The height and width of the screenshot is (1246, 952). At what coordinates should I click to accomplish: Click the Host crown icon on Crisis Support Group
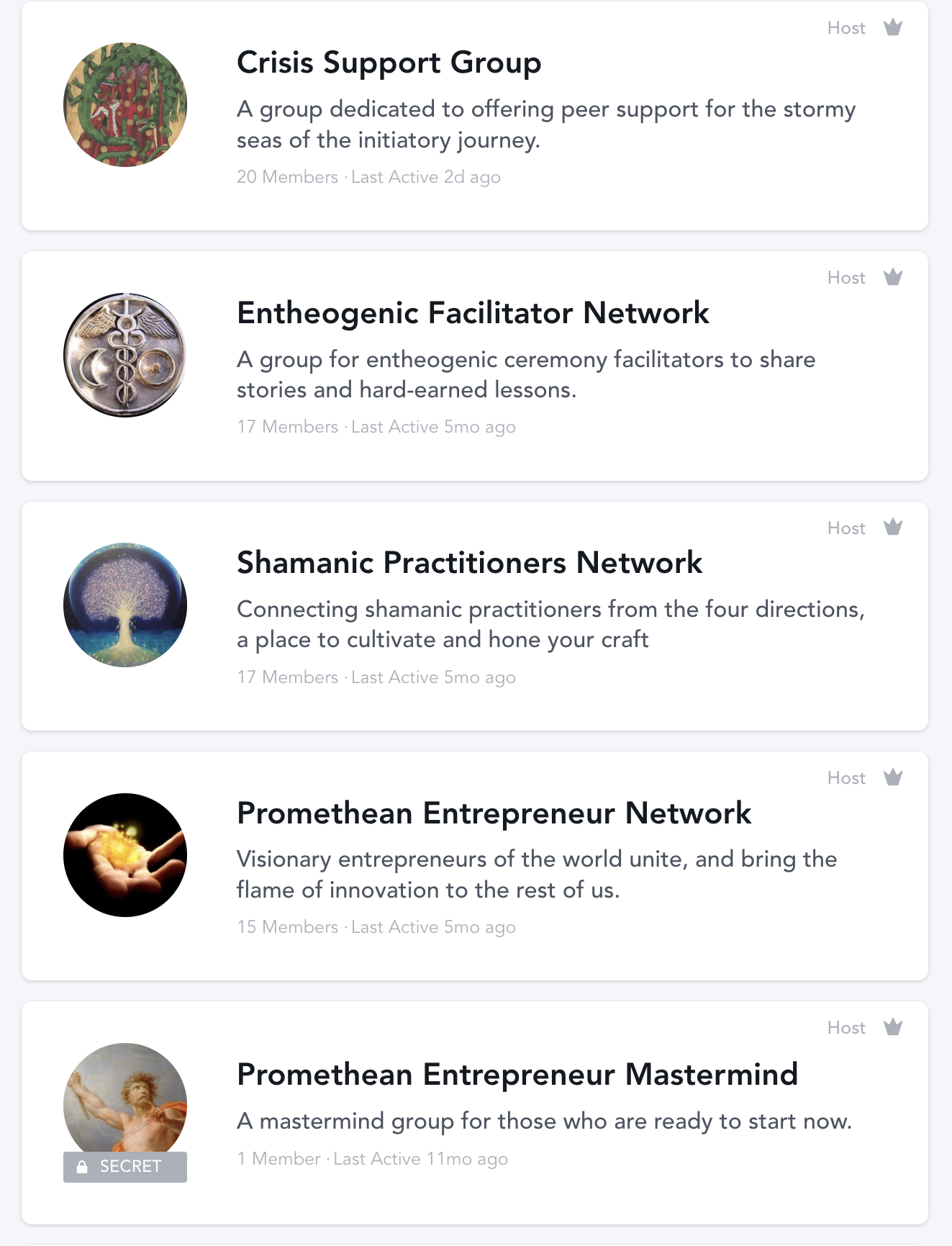point(893,27)
